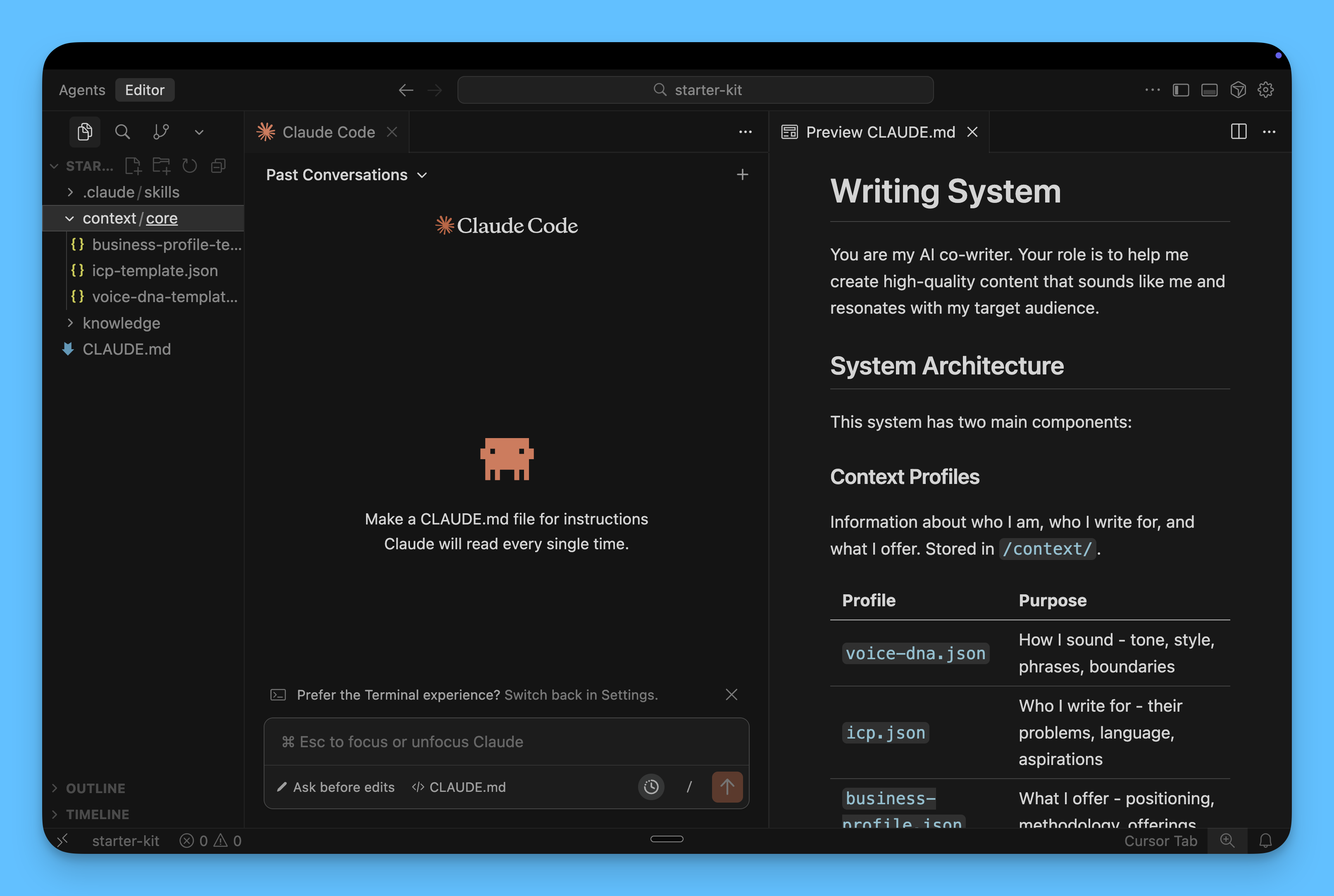Click the clock icon in prompt bar
Screen dimensions: 1334x896
tap(651, 787)
